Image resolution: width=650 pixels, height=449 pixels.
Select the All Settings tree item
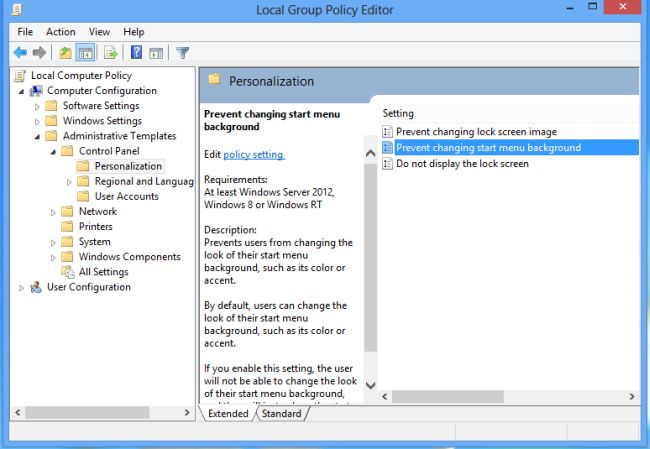(104, 272)
